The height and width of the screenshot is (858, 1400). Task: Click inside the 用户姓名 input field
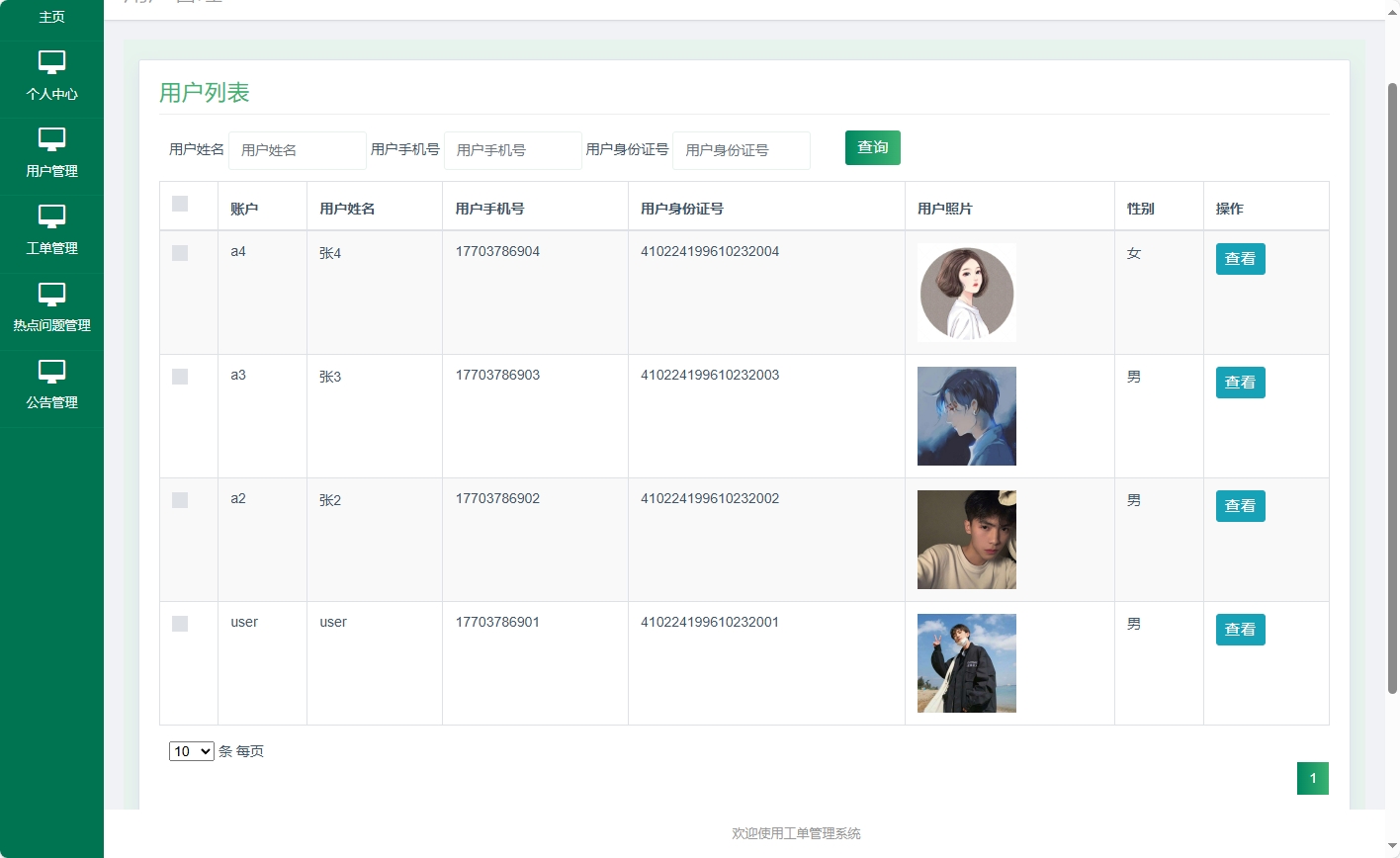pyautogui.click(x=297, y=150)
